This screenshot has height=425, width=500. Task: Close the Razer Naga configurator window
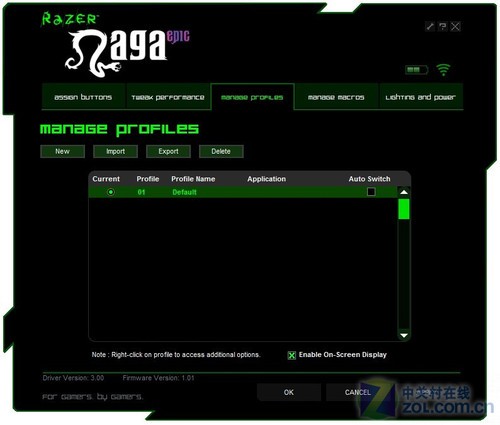(455, 26)
